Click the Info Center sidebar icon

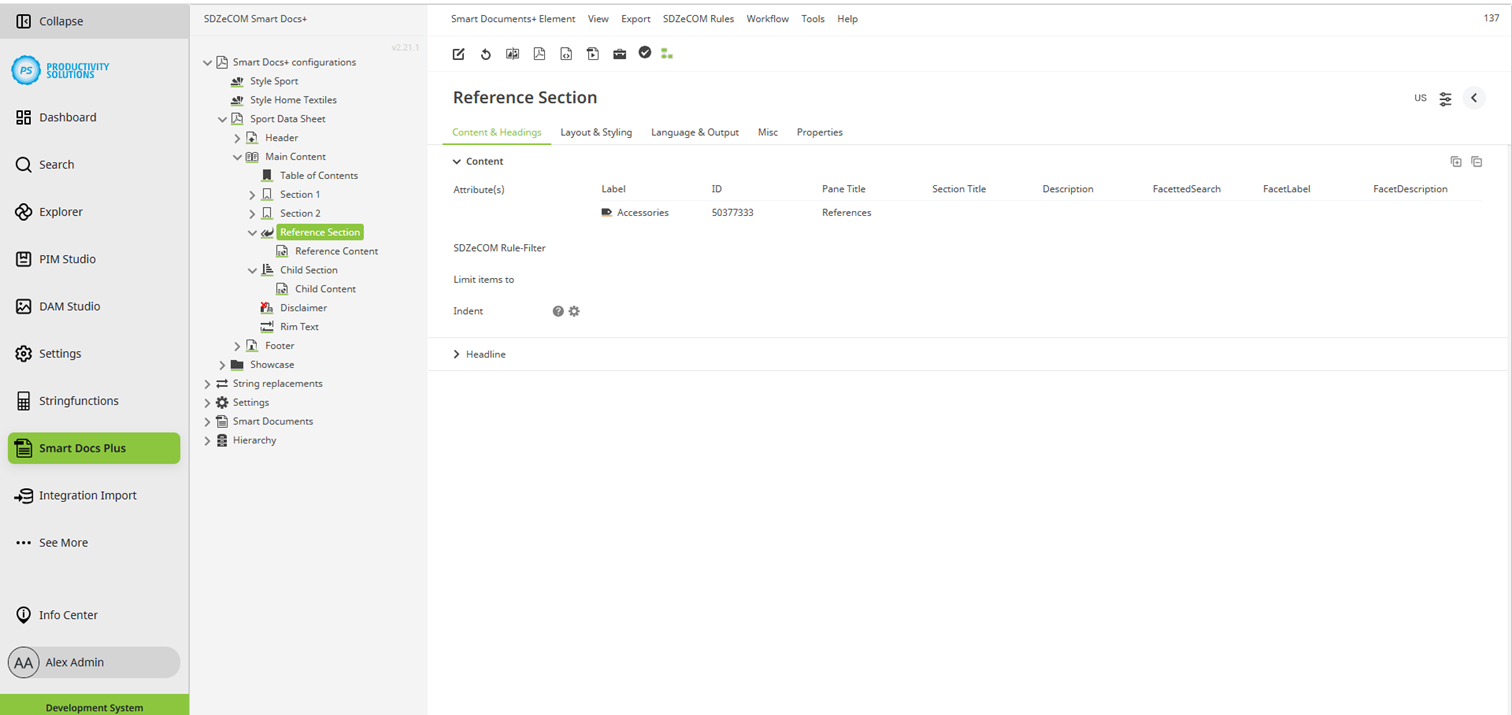24,615
